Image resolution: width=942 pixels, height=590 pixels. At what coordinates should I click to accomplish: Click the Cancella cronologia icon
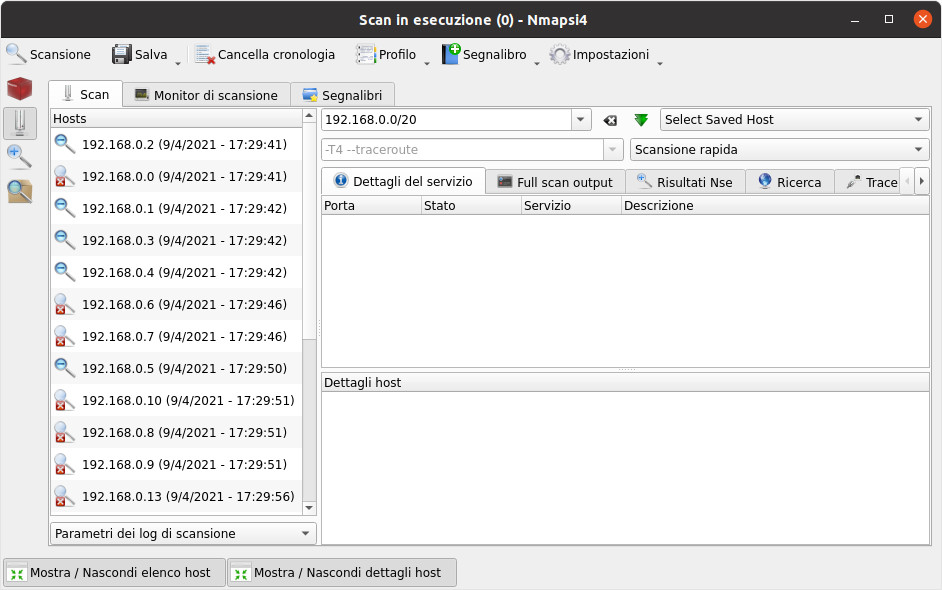(x=204, y=55)
